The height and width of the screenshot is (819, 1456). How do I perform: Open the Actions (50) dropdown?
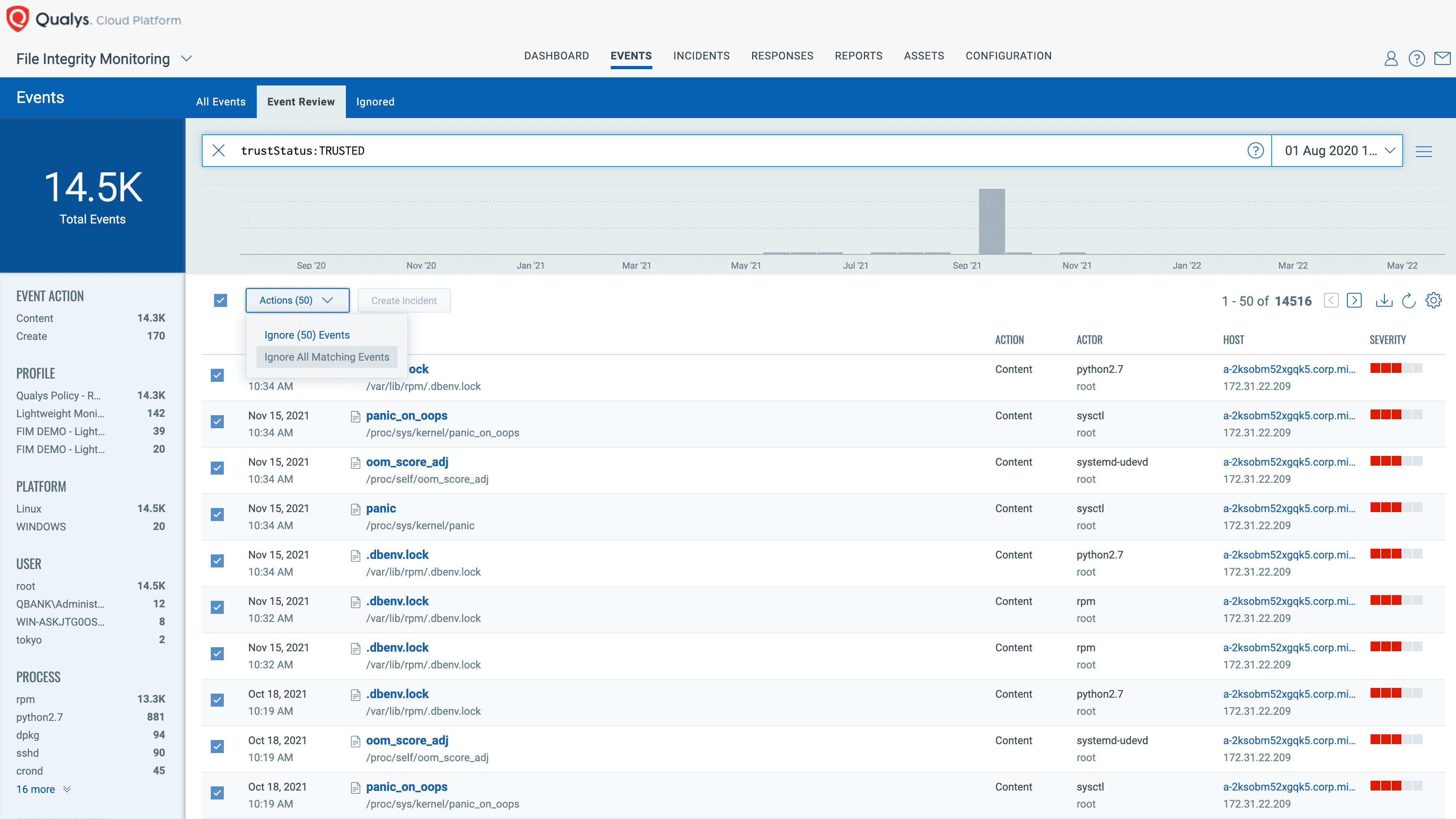(297, 300)
